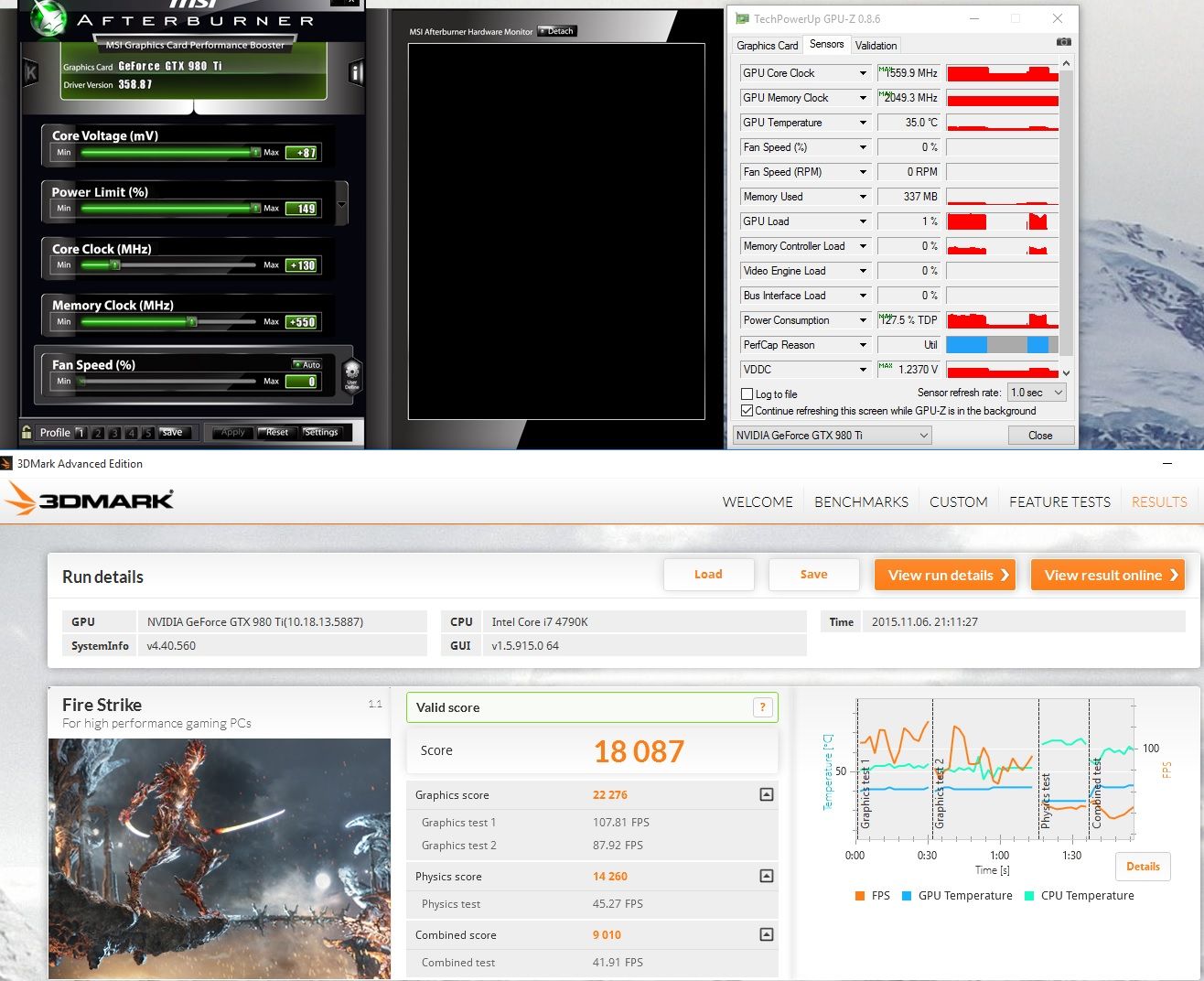1204x981 pixels.
Task: Click View result online button
Action: click(1107, 575)
